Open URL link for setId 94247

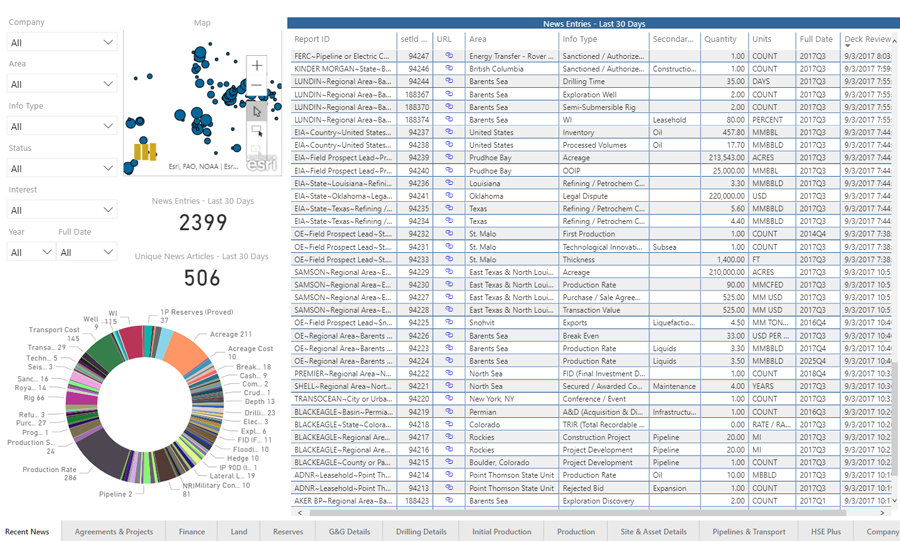[x=449, y=56]
